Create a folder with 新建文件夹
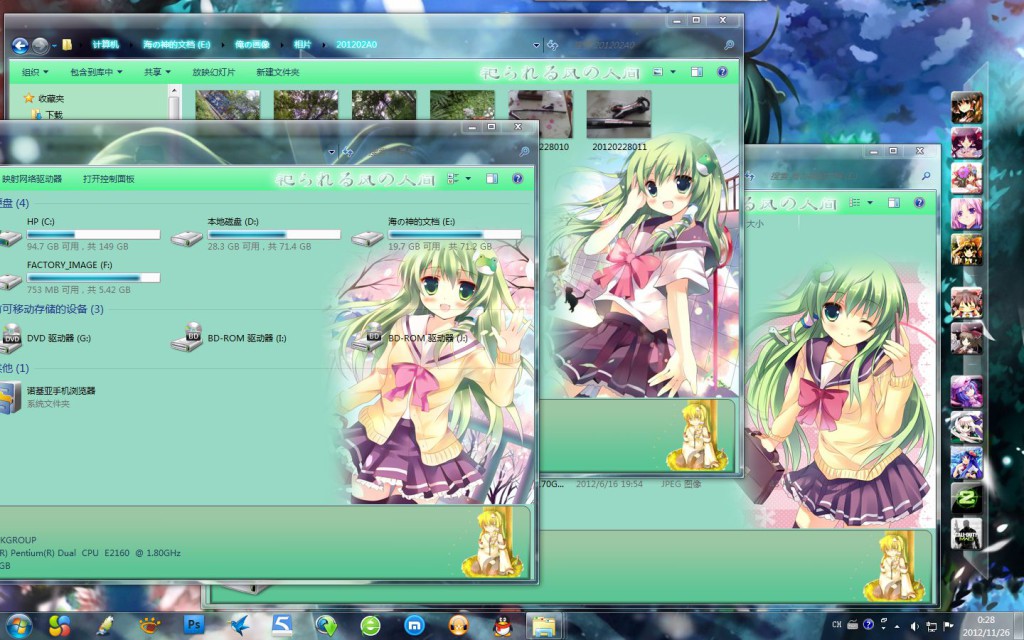Viewport: 1024px width, 640px height. (278, 72)
